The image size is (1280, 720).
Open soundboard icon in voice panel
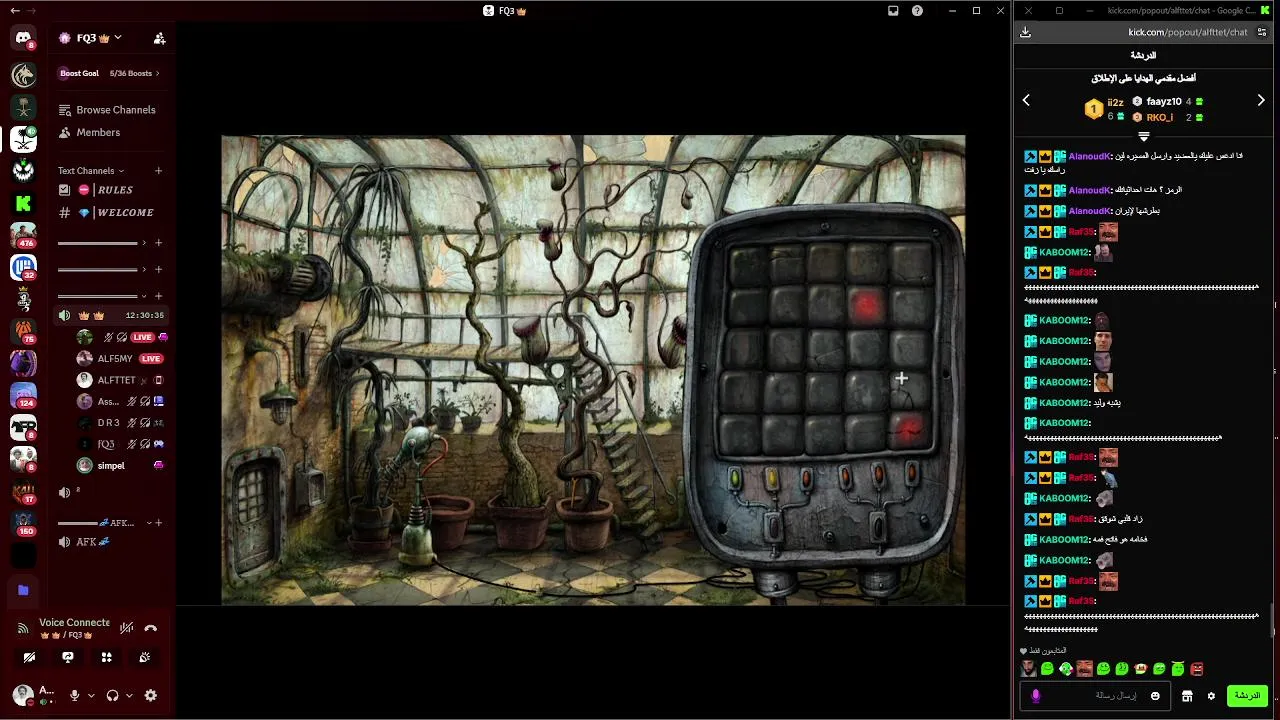[x=145, y=657]
